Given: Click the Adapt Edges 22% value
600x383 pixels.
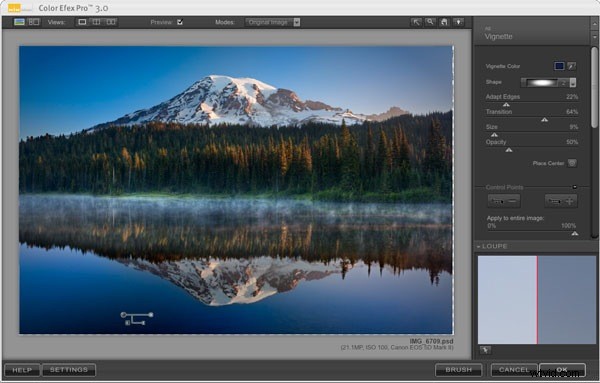Looking at the screenshot, I should 572,97.
